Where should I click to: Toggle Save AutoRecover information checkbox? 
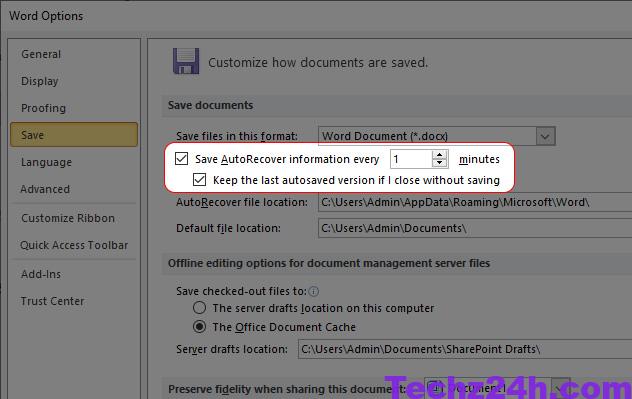tap(181, 159)
